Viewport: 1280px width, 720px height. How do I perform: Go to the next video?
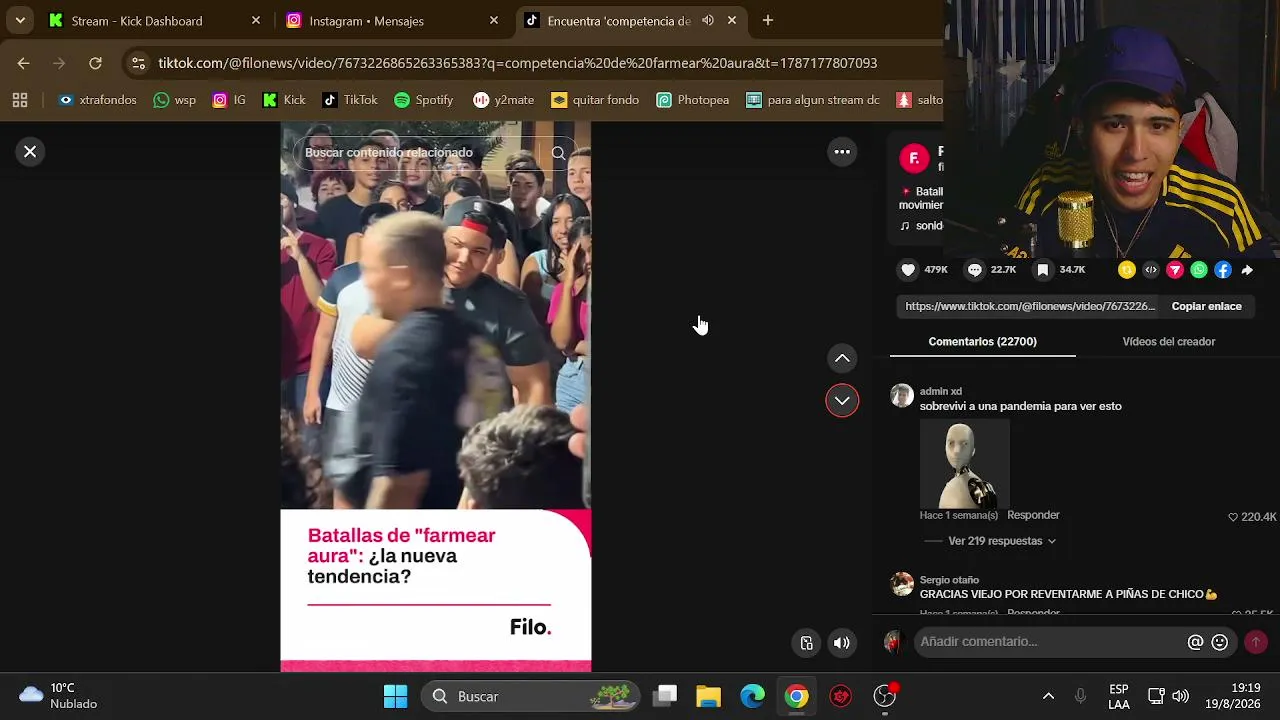842,400
